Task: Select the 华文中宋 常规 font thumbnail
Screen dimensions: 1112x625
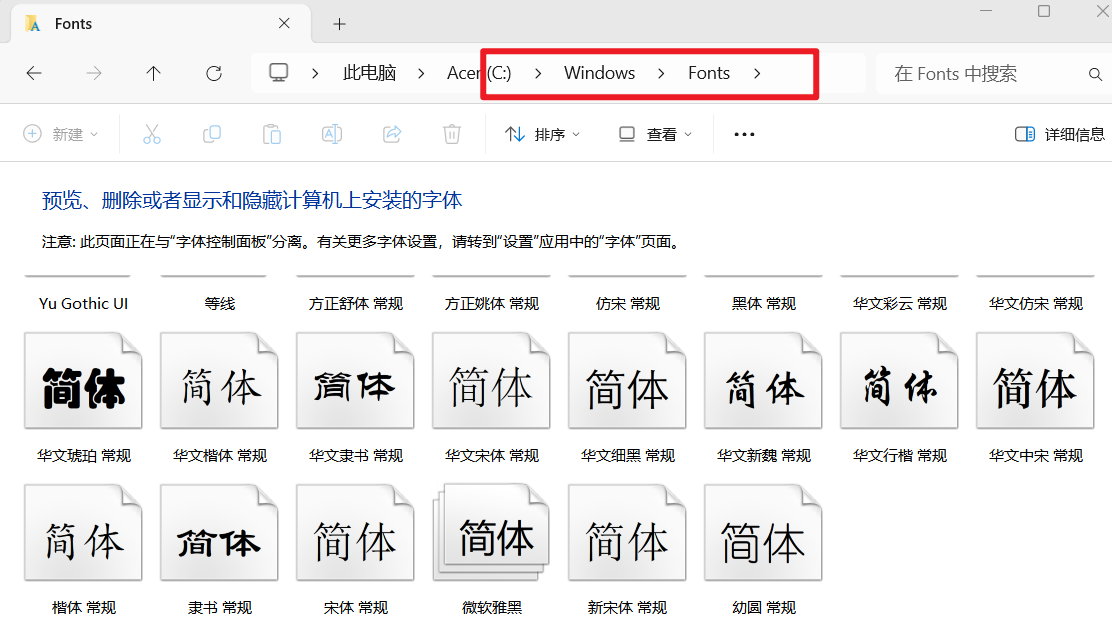Action: (1035, 381)
